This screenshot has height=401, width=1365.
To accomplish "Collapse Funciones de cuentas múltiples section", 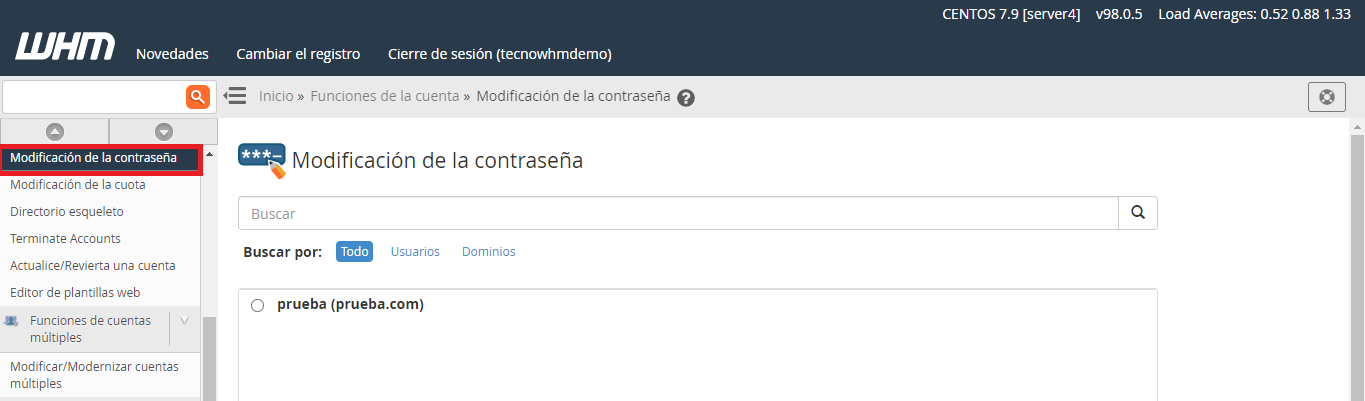I will tap(184, 321).
